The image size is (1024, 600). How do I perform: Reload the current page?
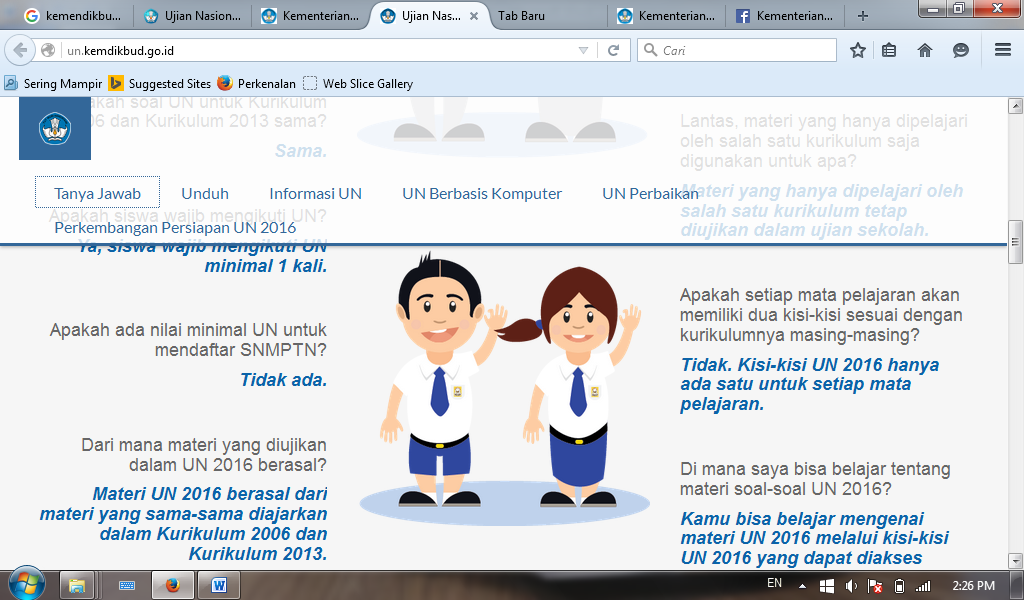[611, 50]
